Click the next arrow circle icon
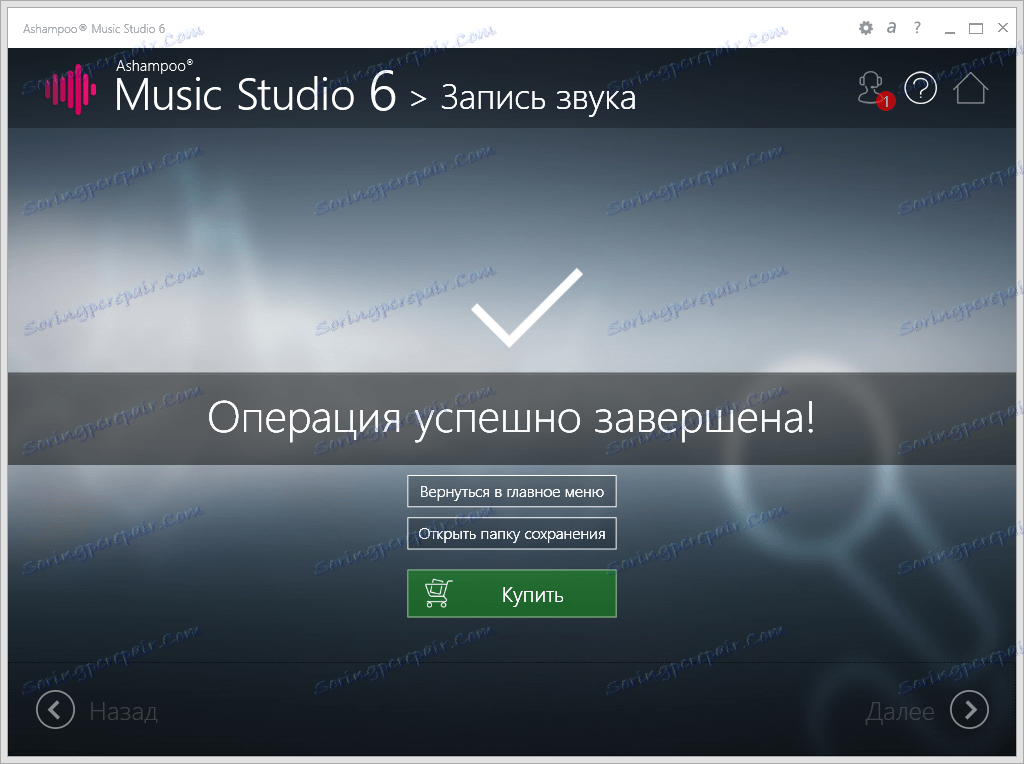 969,710
